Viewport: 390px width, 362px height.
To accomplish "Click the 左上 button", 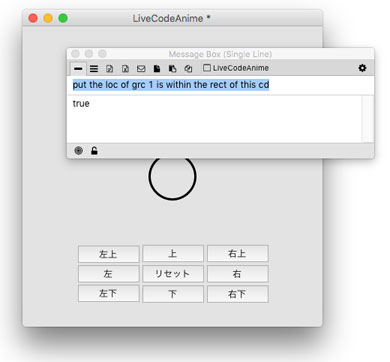I will 109,254.
